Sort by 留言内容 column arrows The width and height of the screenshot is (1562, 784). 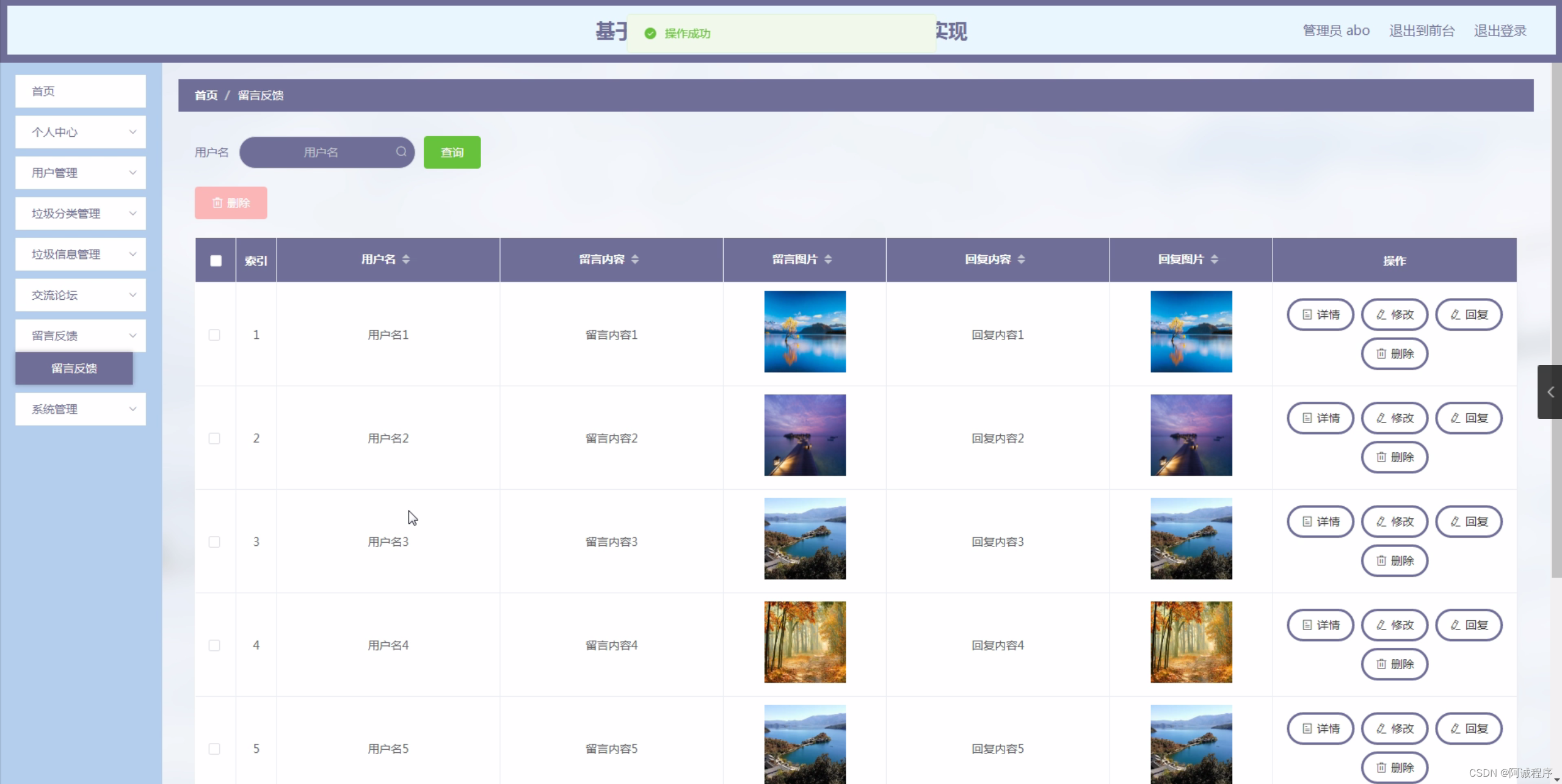(635, 260)
